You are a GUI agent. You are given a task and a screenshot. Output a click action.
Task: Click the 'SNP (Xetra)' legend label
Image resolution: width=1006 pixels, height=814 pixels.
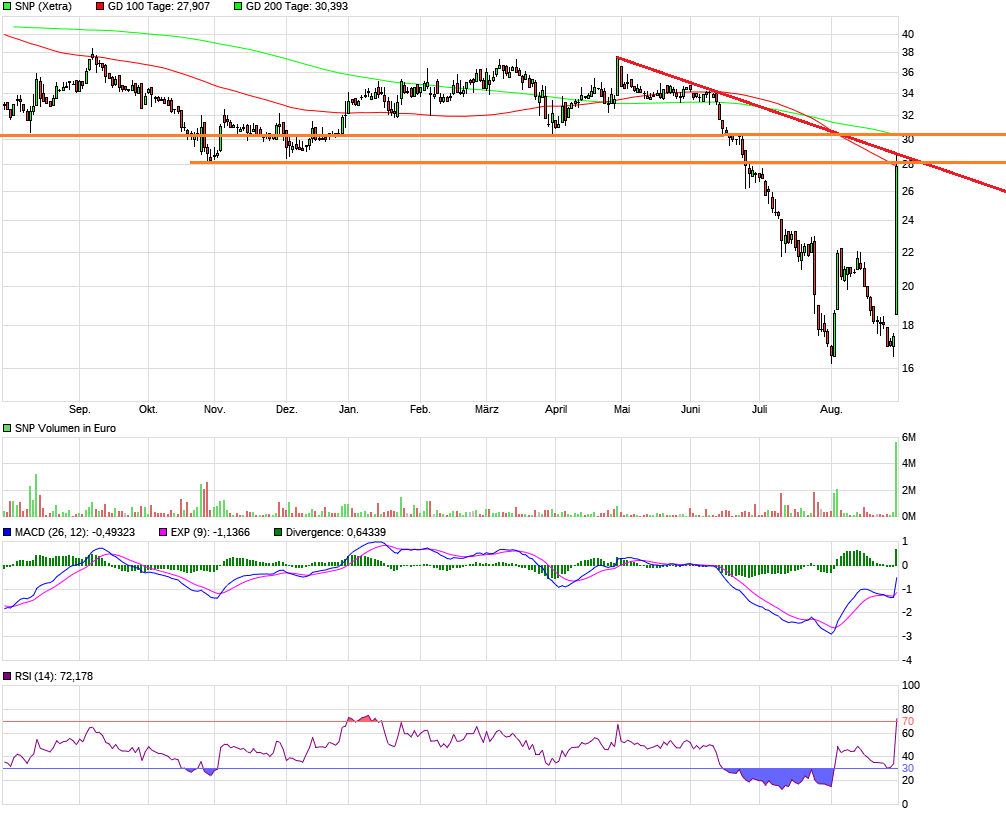[x=43, y=6]
